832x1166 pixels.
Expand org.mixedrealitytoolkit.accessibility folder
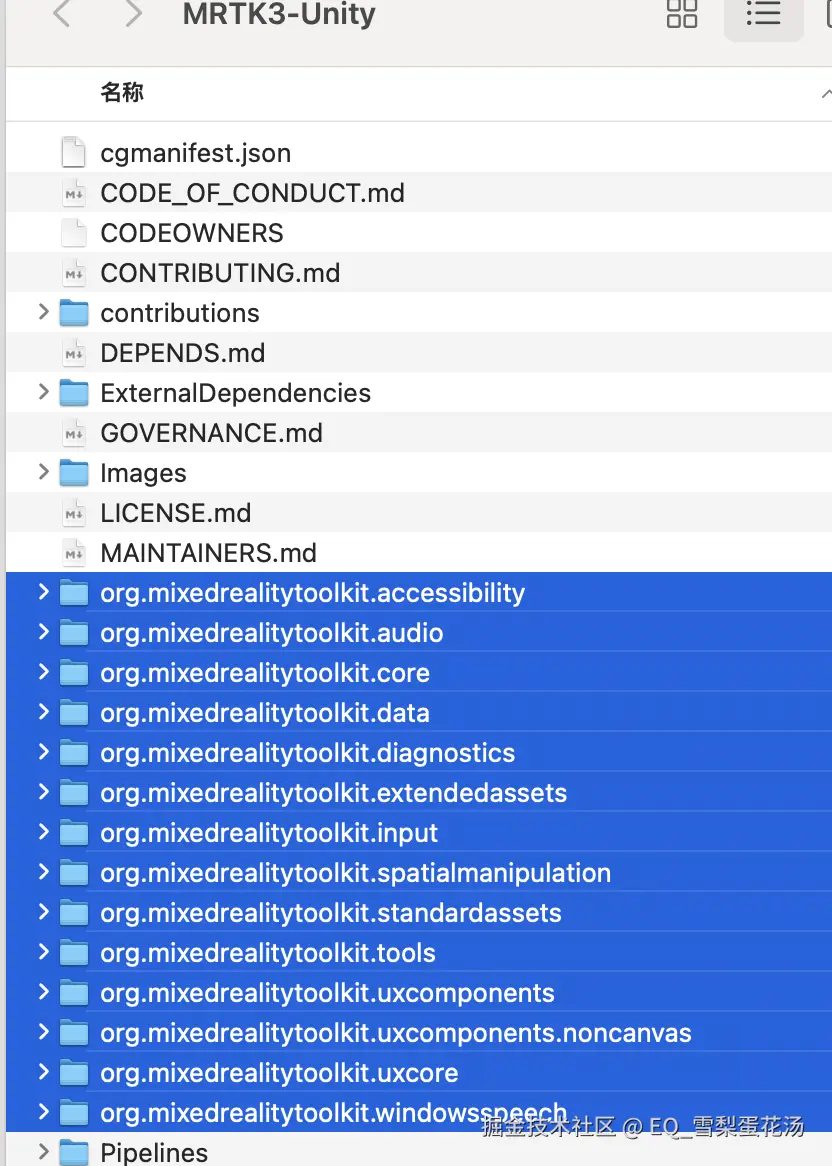(43, 592)
